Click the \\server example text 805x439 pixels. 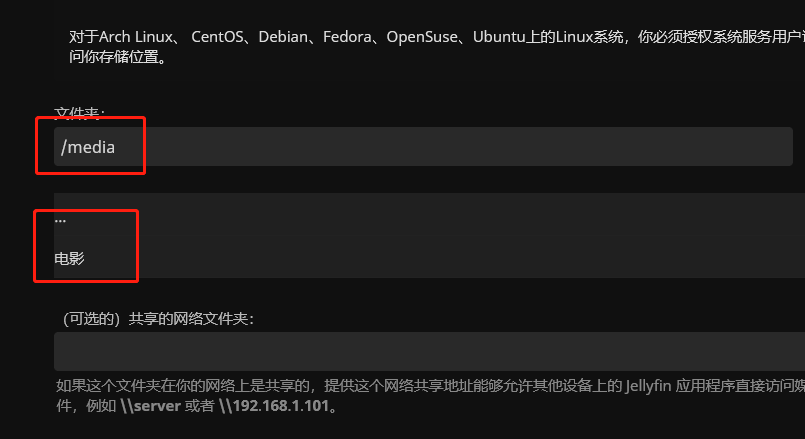pos(150,407)
